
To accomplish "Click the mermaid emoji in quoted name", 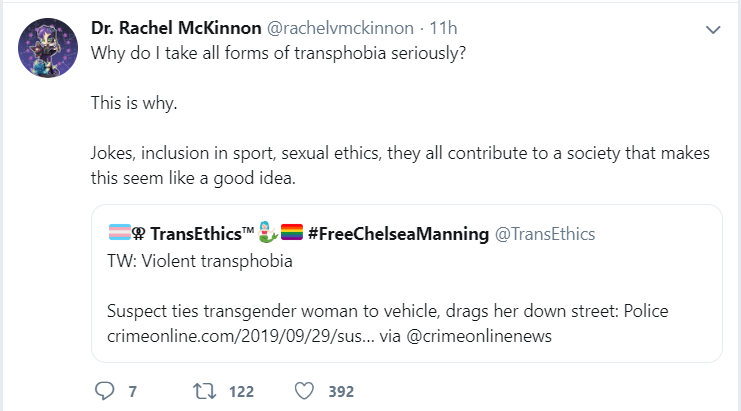I will tap(268, 232).
